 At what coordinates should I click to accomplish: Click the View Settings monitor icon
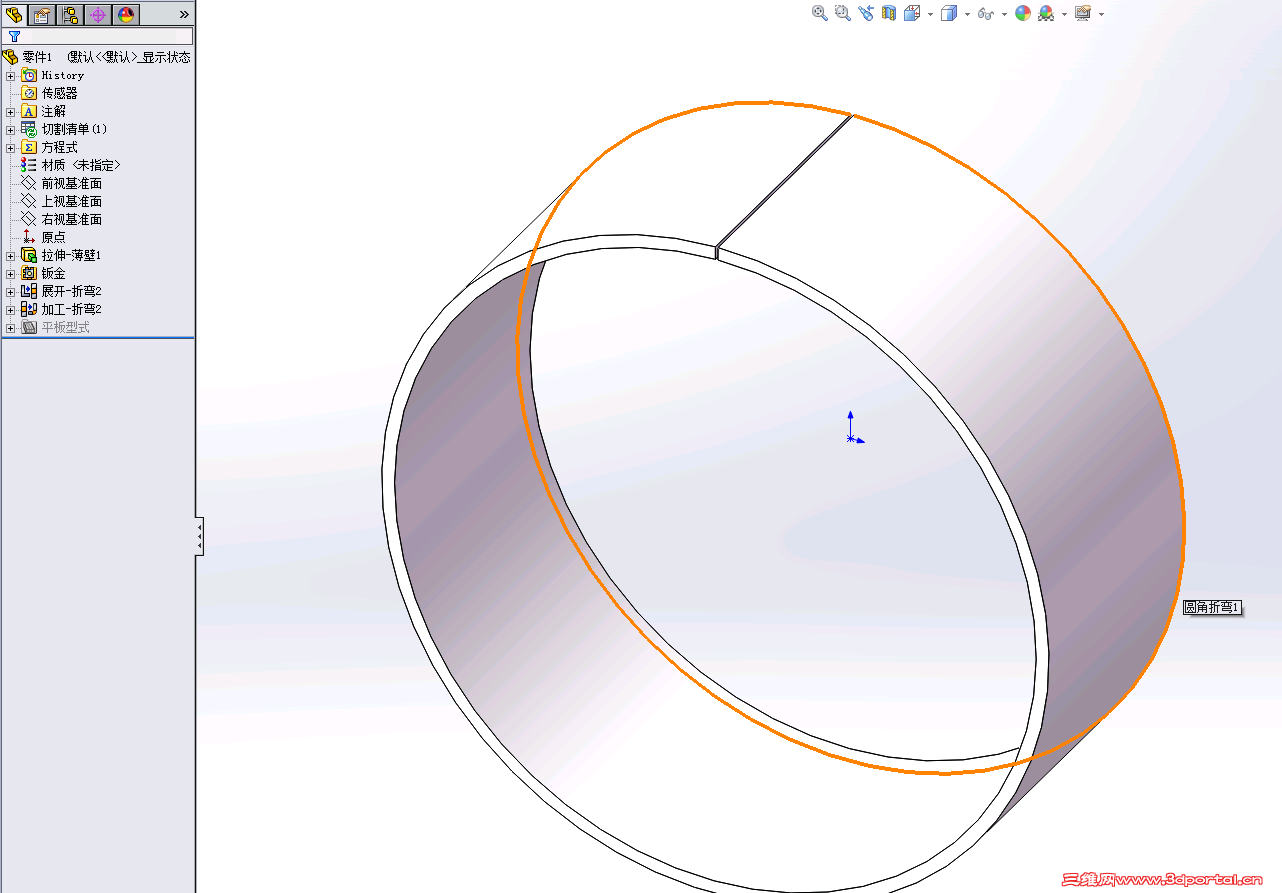[x=1083, y=13]
